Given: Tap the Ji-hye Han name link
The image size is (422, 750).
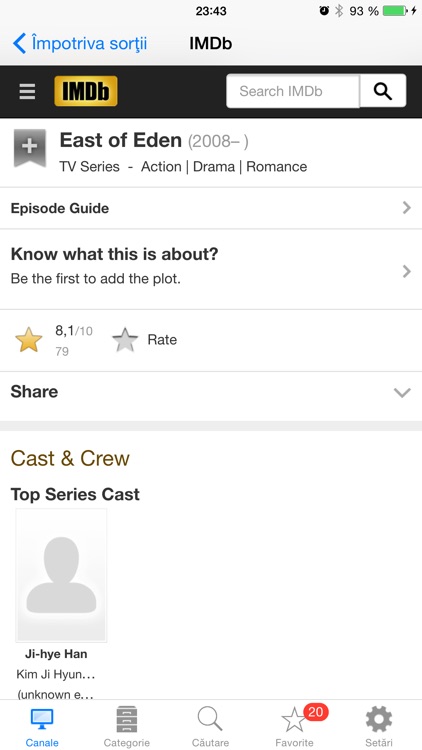Looking at the screenshot, I should click(56, 654).
